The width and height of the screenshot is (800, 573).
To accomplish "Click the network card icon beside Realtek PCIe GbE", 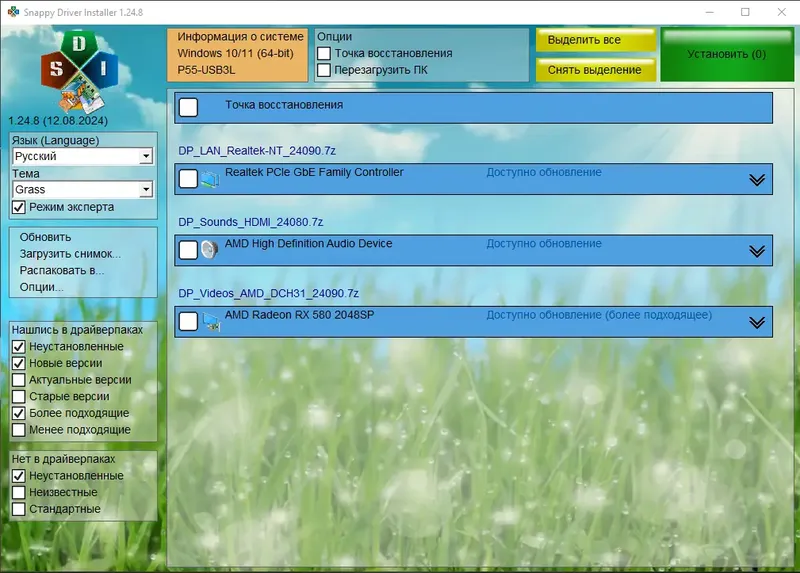I will click(210, 179).
